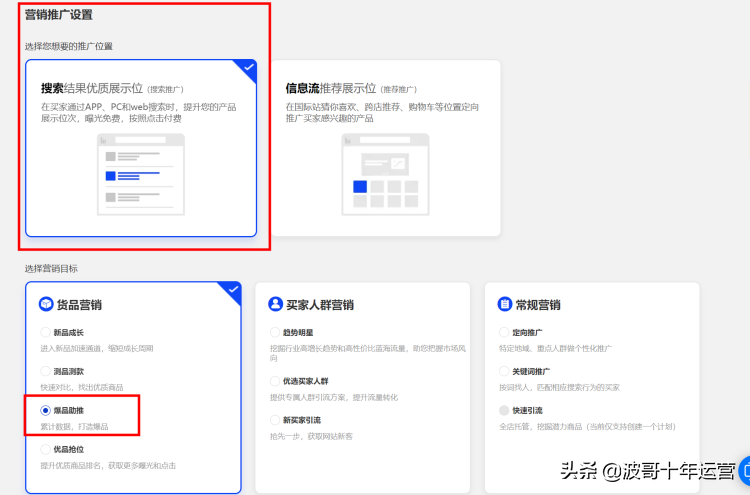Select the 搜索结果优质展示位 card

point(141,148)
